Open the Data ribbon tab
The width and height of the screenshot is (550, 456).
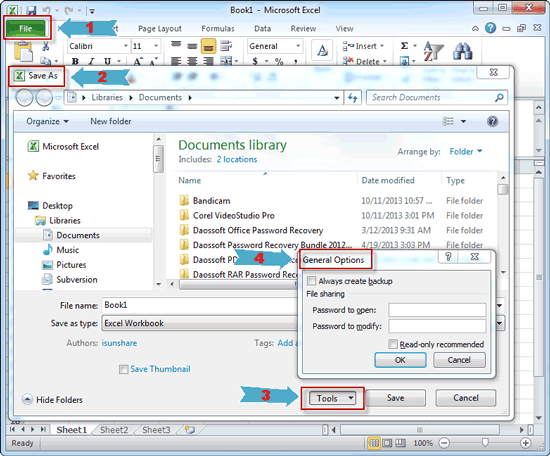(x=262, y=28)
